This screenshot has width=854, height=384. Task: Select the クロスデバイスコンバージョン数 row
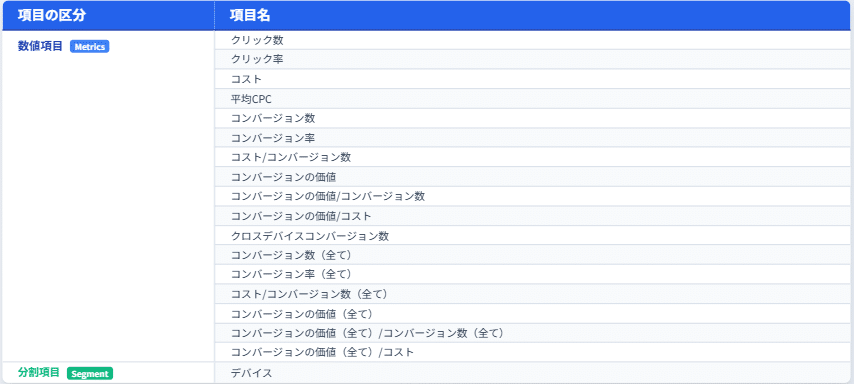click(532, 236)
